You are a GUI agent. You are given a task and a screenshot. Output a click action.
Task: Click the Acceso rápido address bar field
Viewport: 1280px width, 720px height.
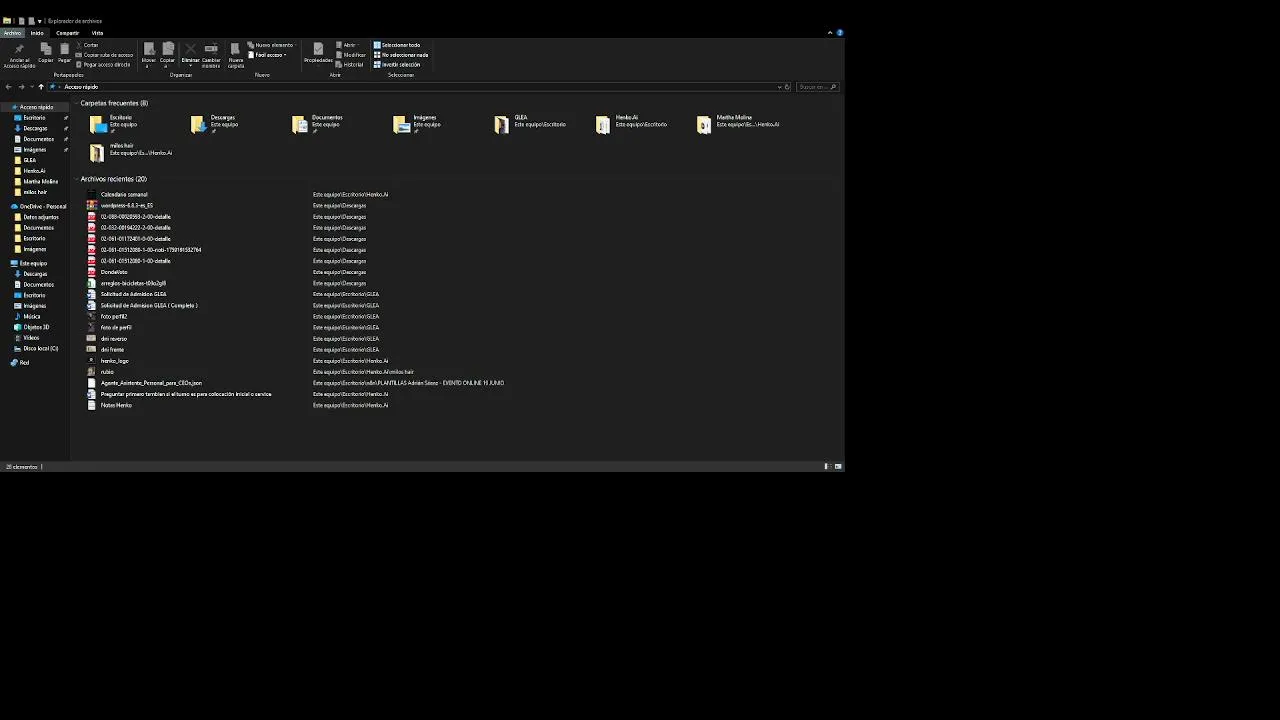(x=419, y=87)
